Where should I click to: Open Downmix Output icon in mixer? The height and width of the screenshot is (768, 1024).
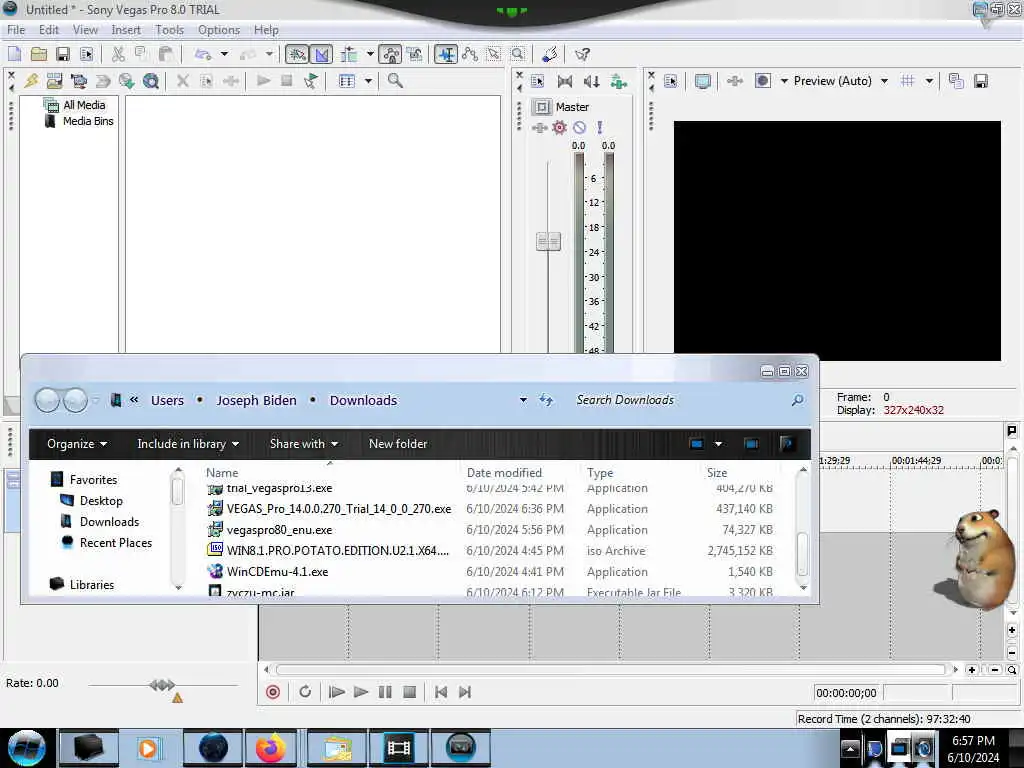(565, 81)
